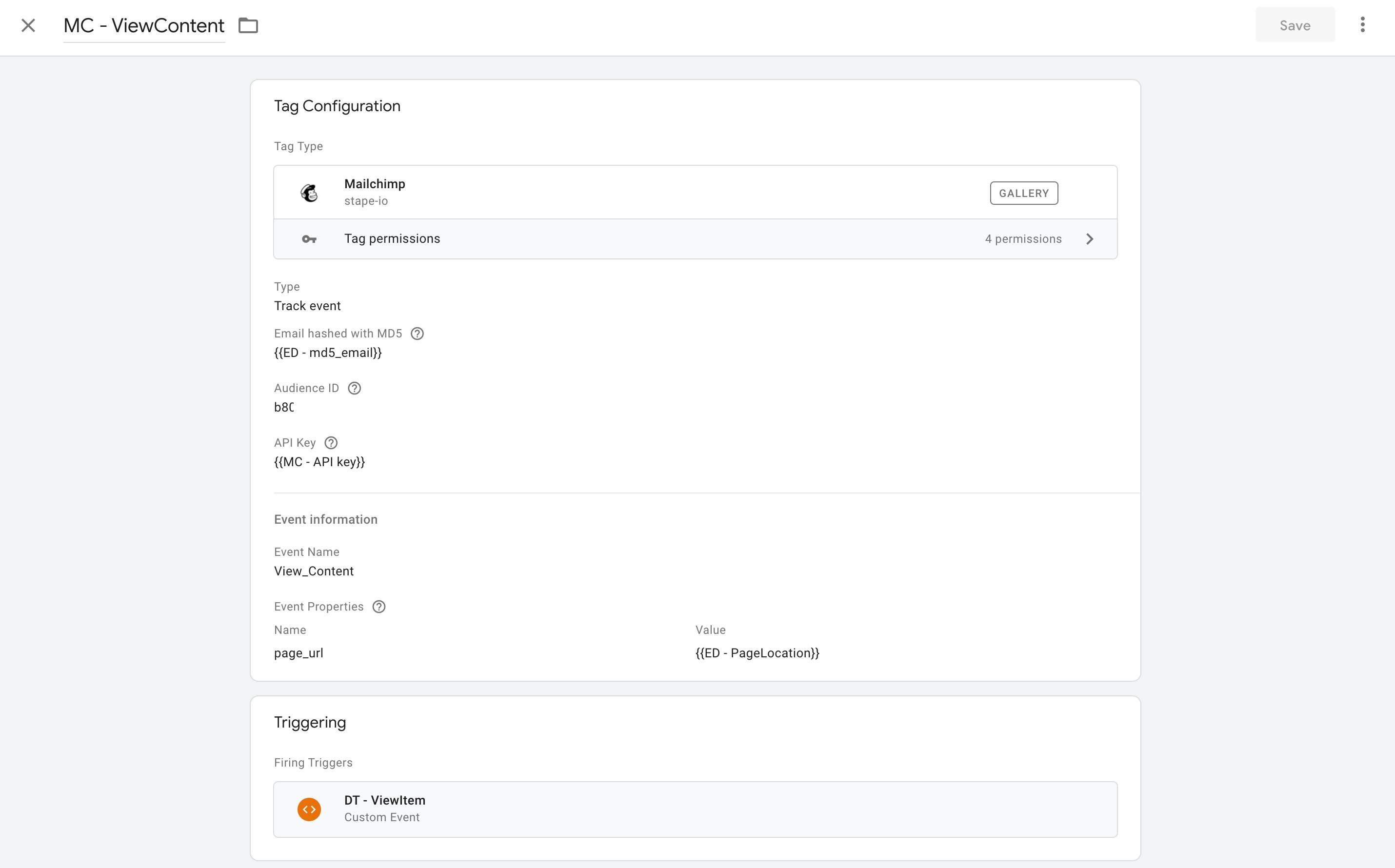Click the Save button
The image size is (1395, 868).
pos(1295,25)
